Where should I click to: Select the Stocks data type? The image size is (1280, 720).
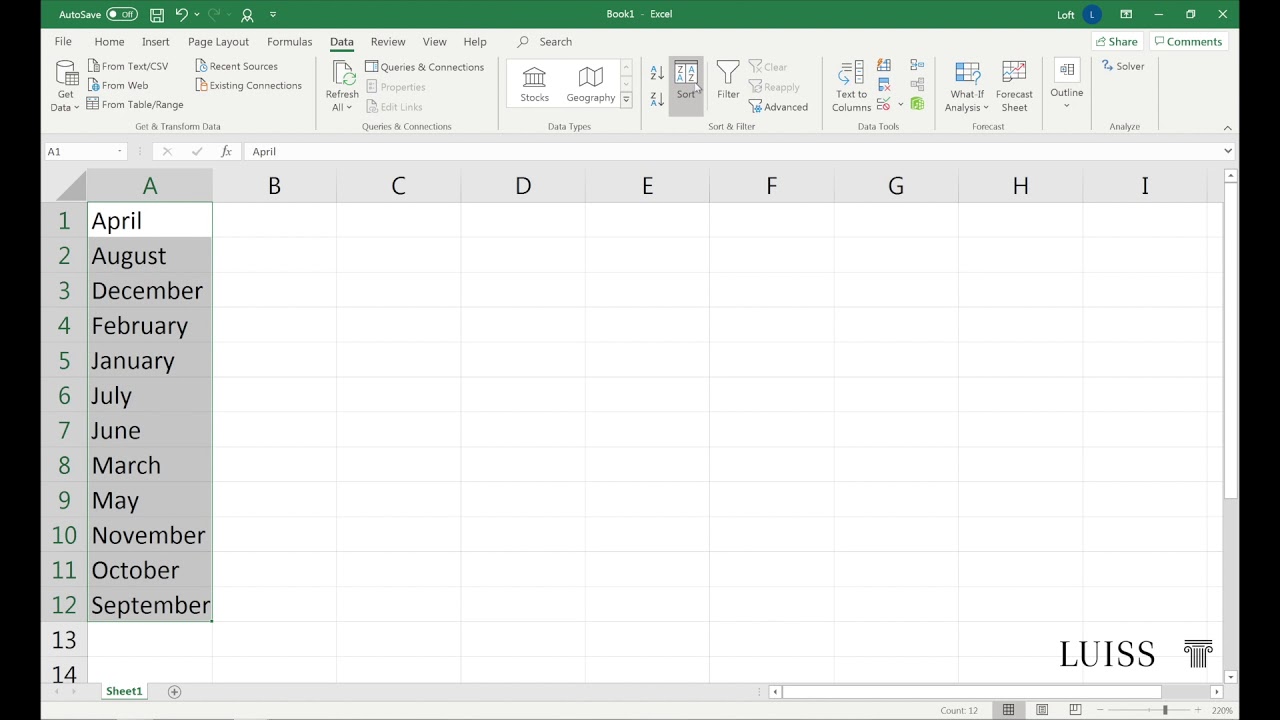(534, 85)
